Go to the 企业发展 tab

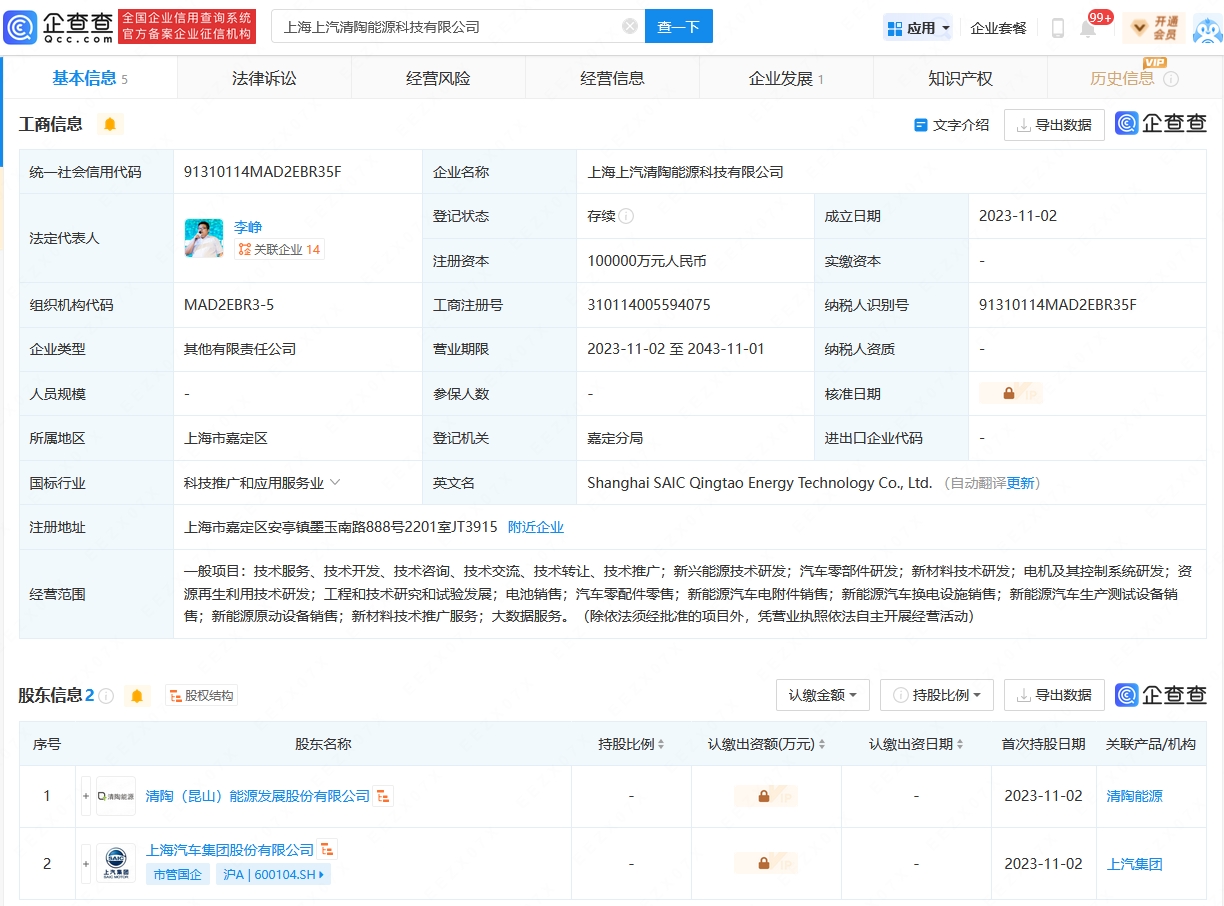(786, 78)
